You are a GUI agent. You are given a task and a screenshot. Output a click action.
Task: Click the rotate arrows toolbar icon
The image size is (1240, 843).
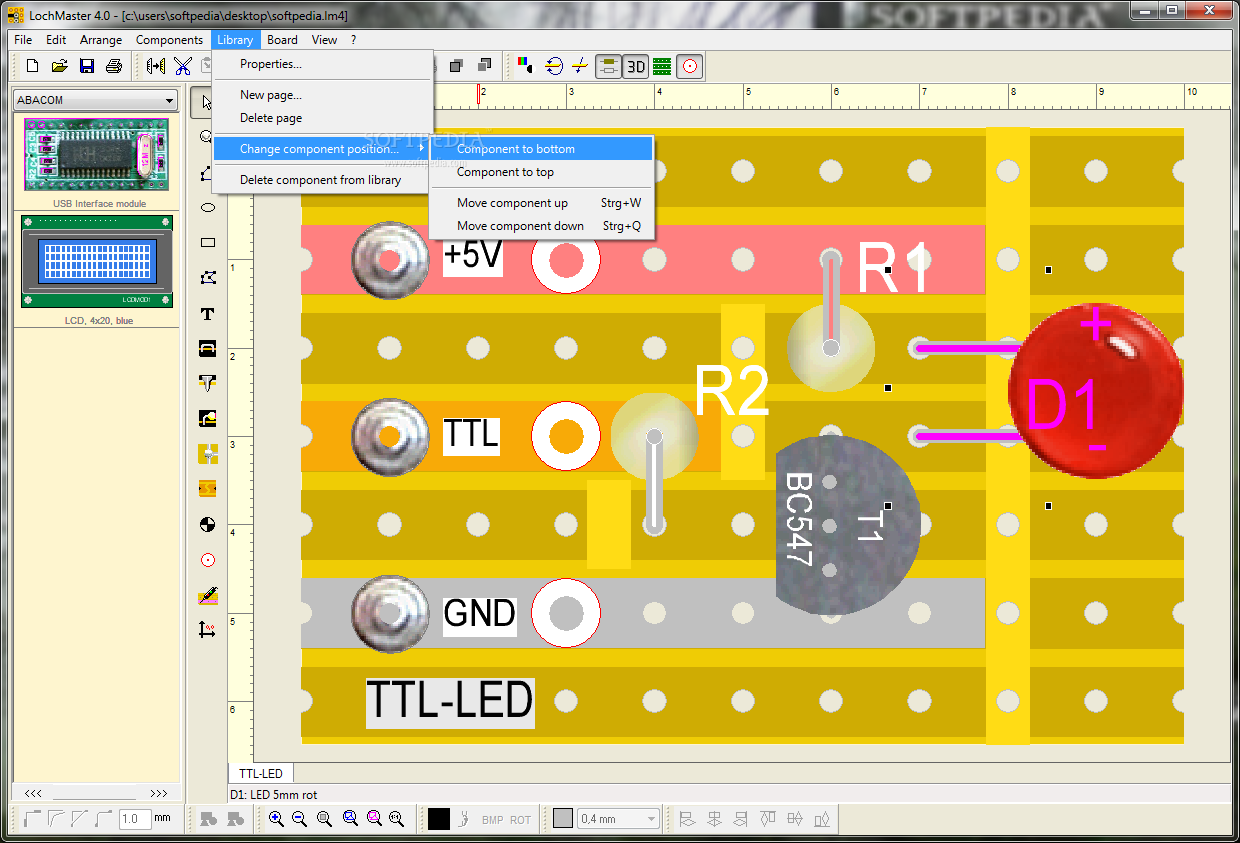pos(553,67)
